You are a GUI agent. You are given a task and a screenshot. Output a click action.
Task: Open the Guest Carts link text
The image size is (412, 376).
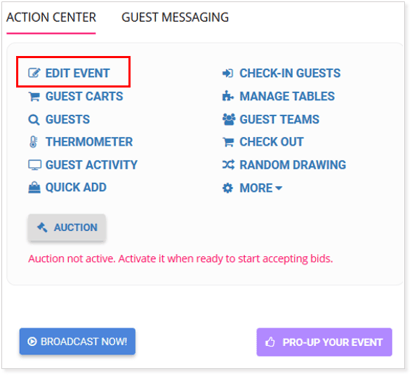click(84, 96)
